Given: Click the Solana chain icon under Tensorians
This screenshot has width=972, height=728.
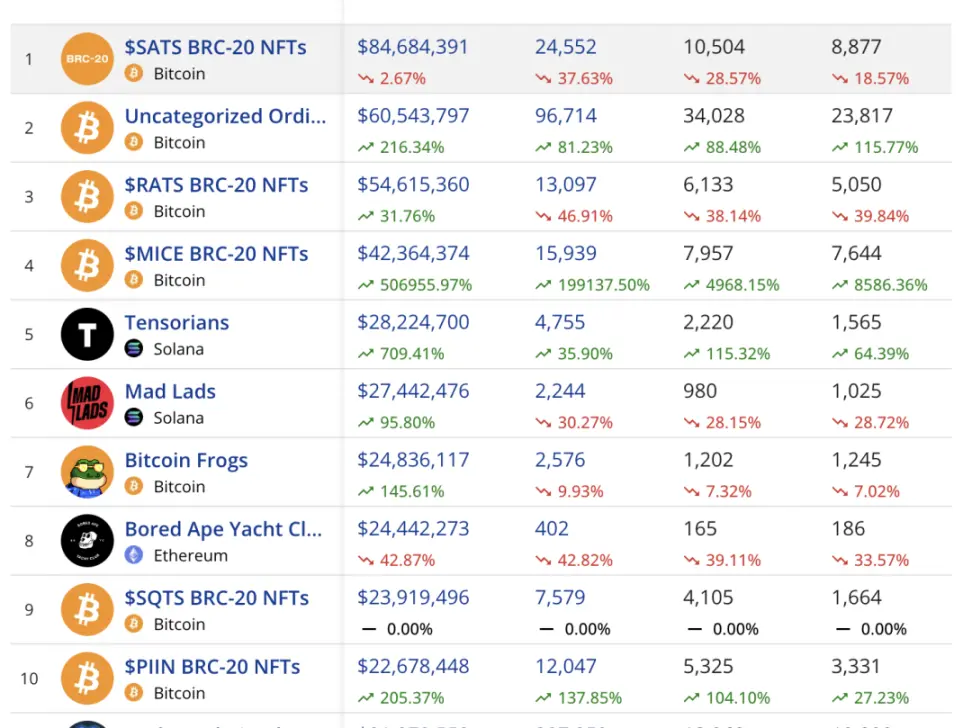Looking at the screenshot, I should pyautogui.click(x=134, y=349).
